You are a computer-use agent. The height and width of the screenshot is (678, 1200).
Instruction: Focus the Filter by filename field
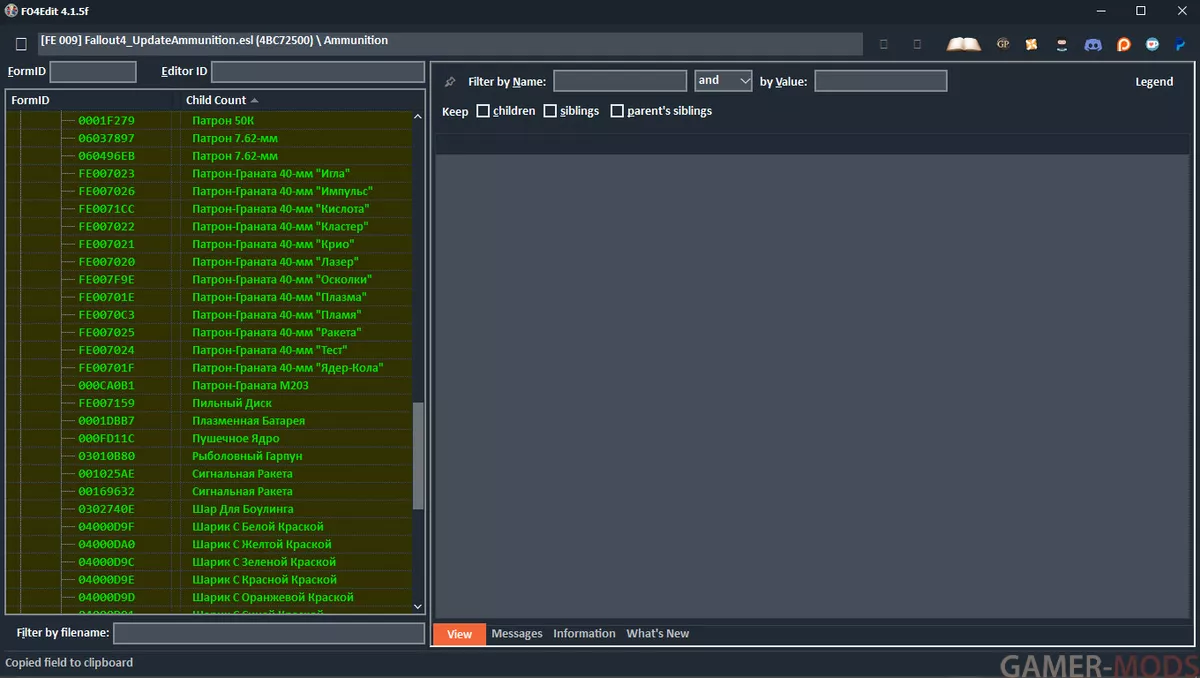point(269,633)
